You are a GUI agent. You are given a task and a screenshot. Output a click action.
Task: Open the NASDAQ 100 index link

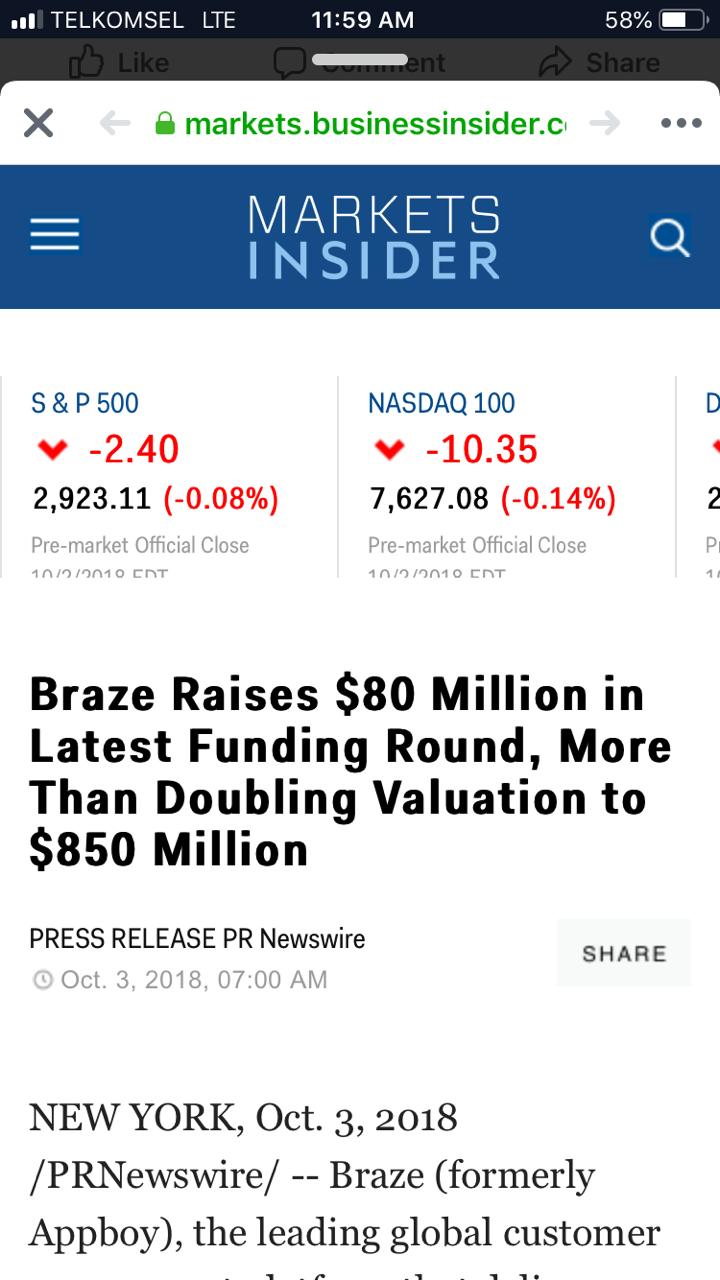(441, 403)
